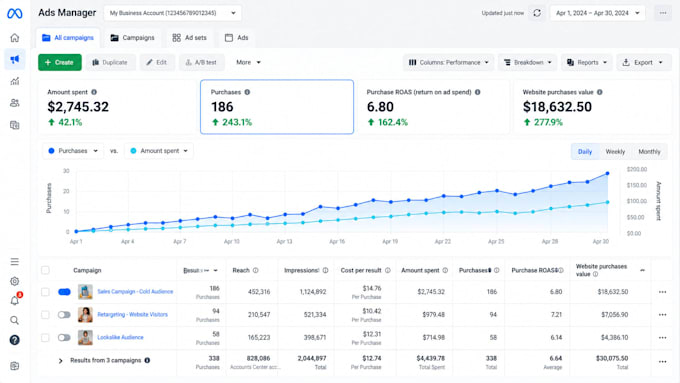Click the search magnifier sidebar icon

pyautogui.click(x=14, y=320)
